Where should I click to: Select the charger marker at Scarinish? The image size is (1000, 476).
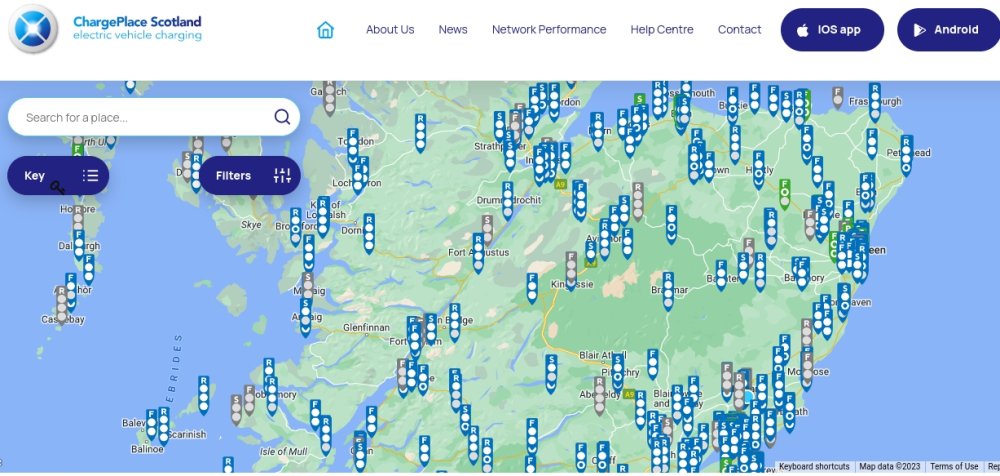[x=163, y=424]
